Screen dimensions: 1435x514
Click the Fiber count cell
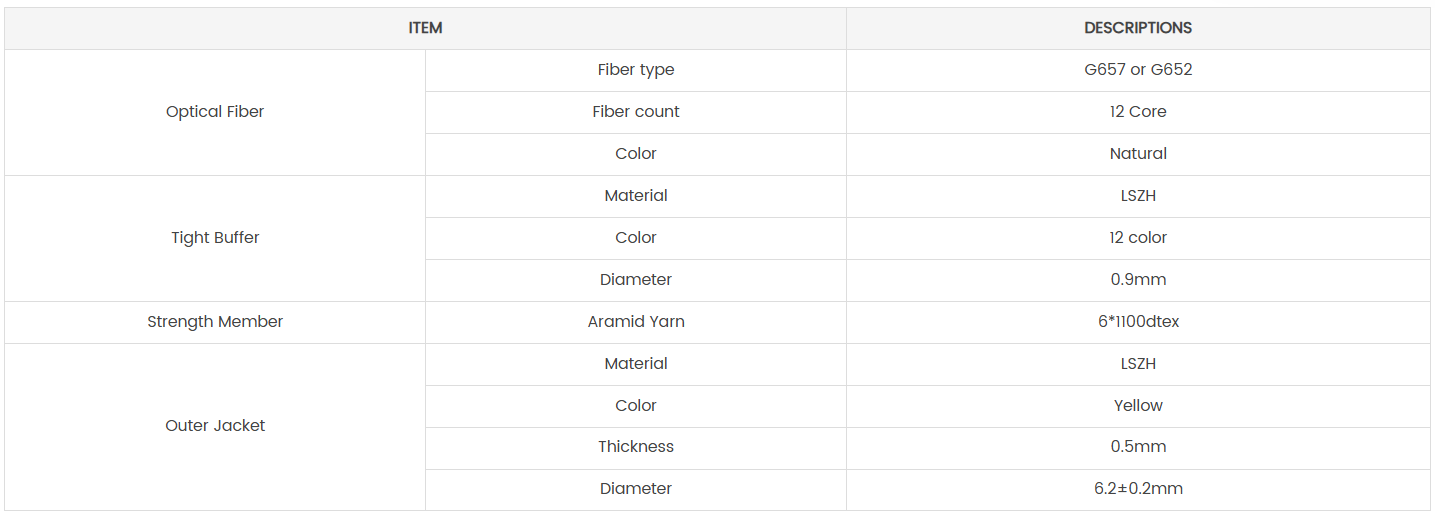pyautogui.click(x=636, y=112)
